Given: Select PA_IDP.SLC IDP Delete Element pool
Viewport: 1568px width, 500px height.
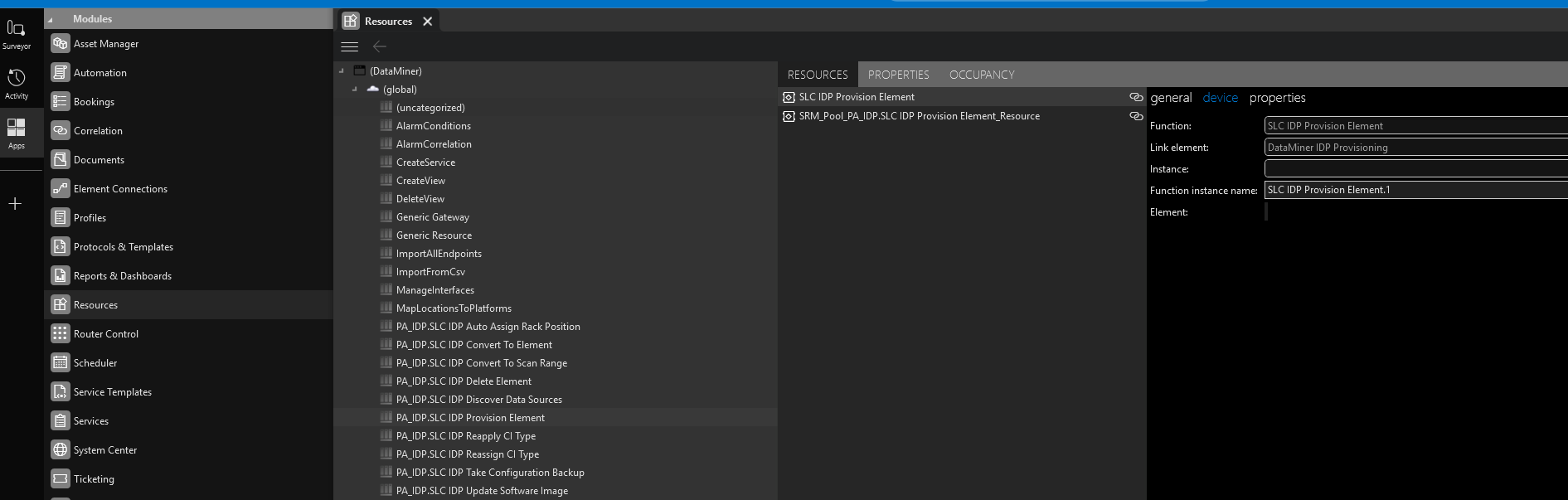Looking at the screenshot, I should [x=464, y=381].
